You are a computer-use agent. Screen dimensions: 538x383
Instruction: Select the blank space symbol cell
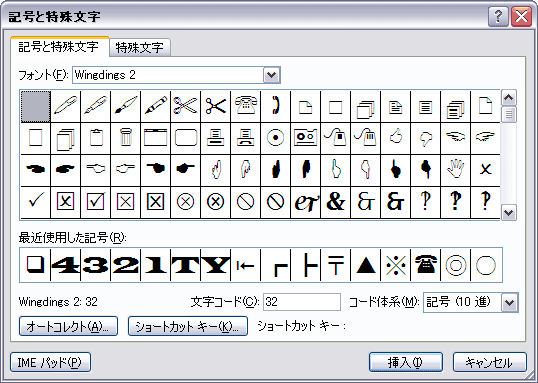35,106
